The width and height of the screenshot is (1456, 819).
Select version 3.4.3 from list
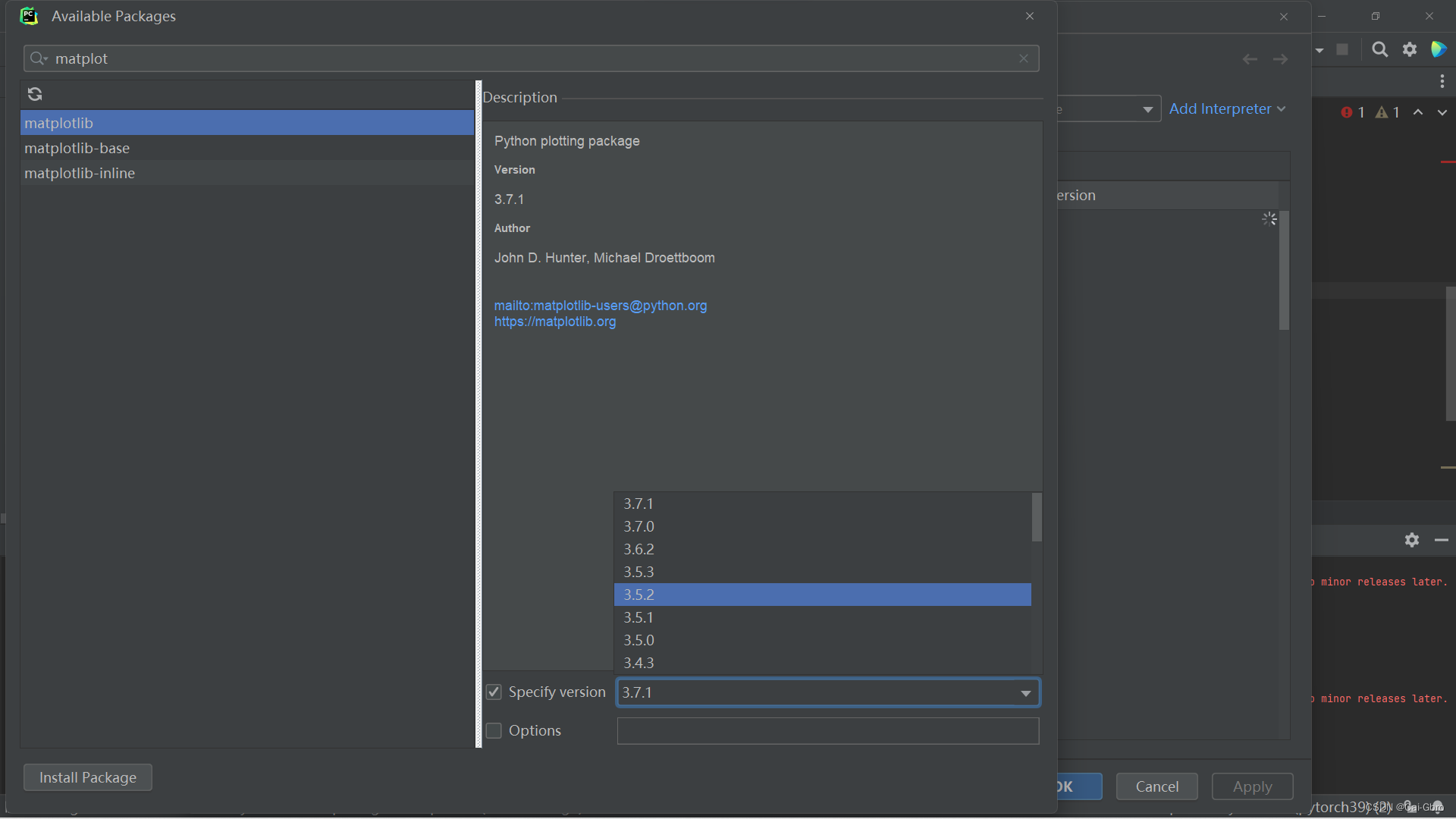(823, 663)
